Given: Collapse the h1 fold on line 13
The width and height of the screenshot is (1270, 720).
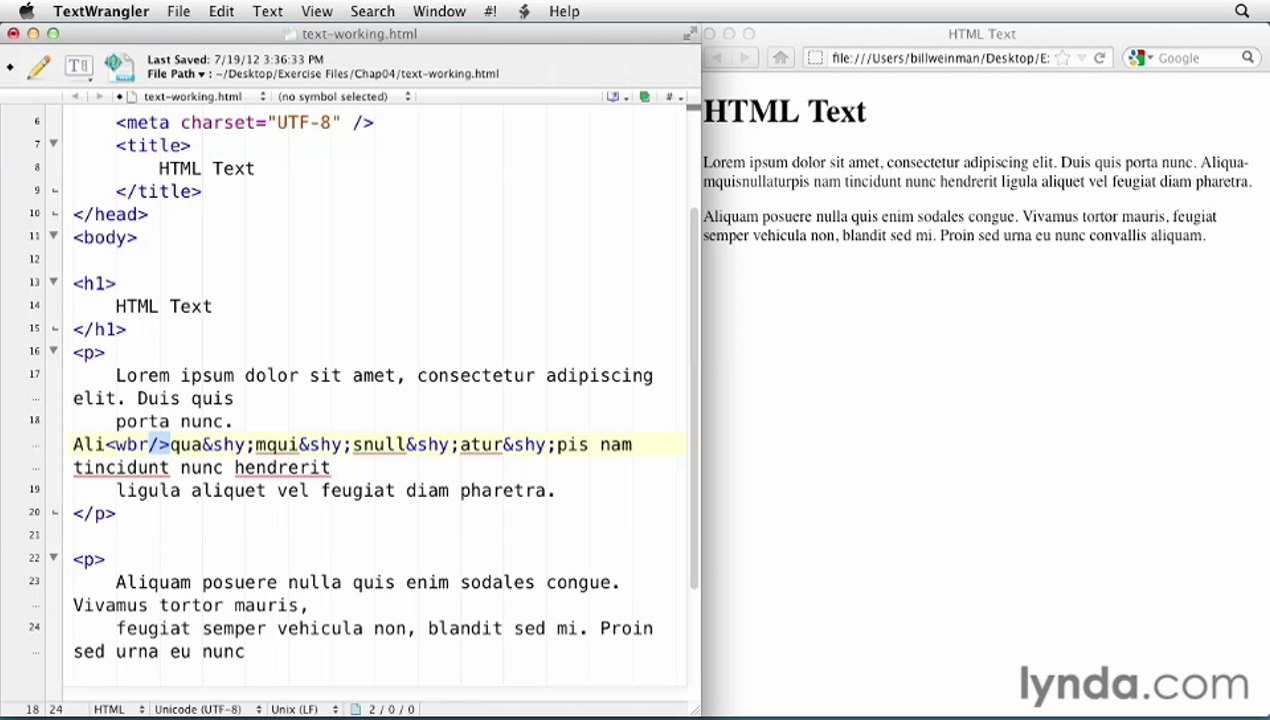Looking at the screenshot, I should click(x=54, y=282).
